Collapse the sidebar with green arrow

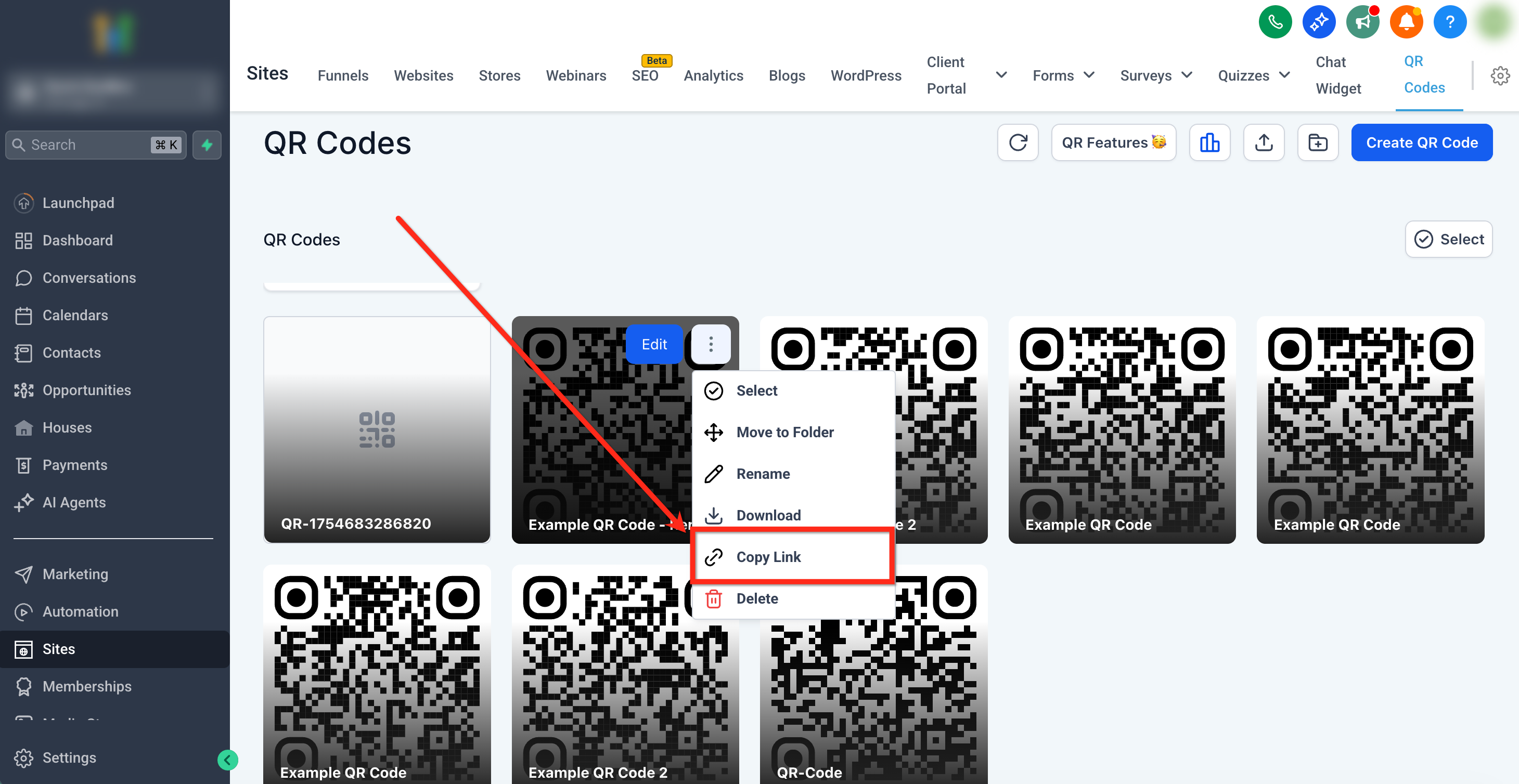tap(228, 760)
